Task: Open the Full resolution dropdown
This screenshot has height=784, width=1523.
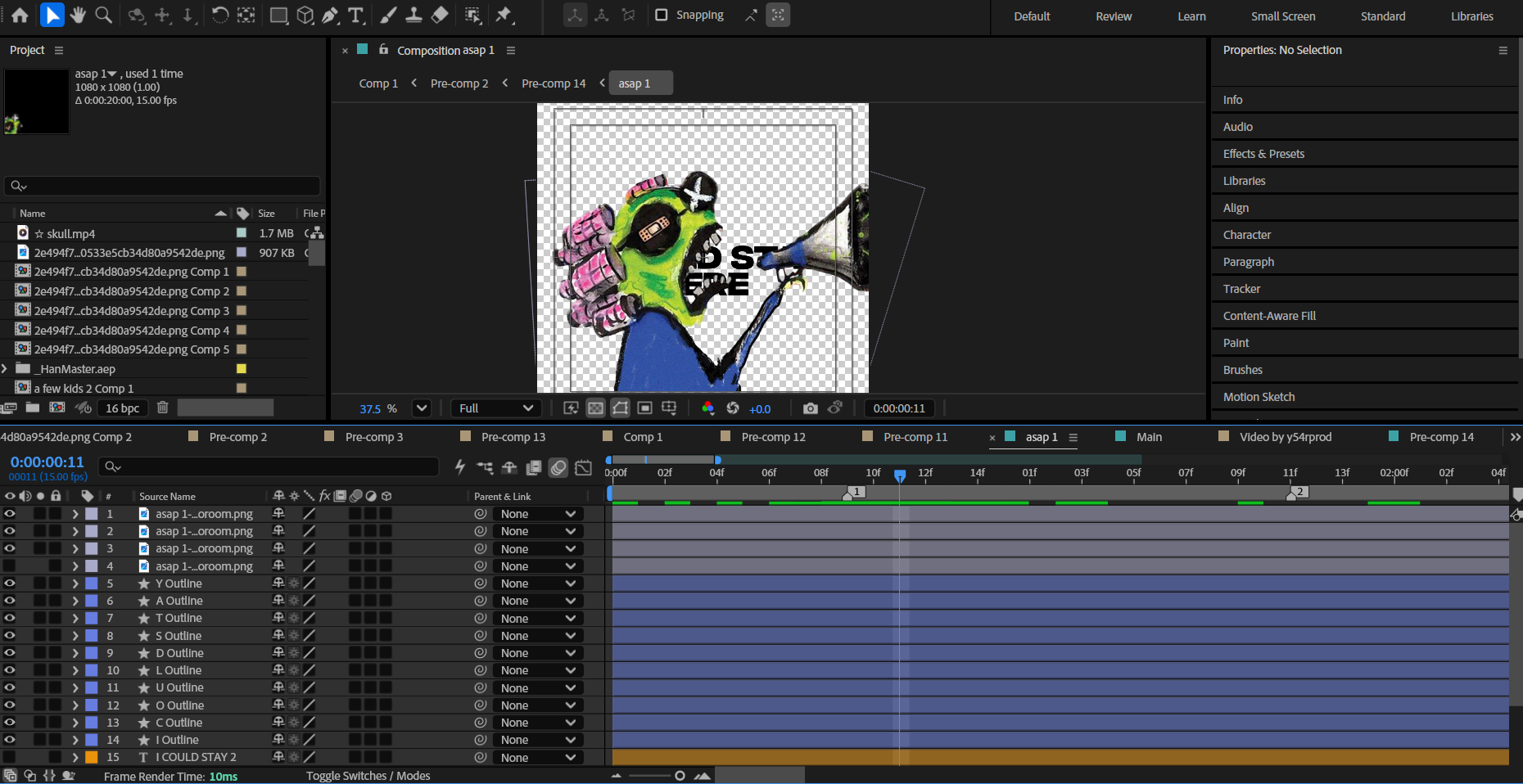Action: point(495,408)
